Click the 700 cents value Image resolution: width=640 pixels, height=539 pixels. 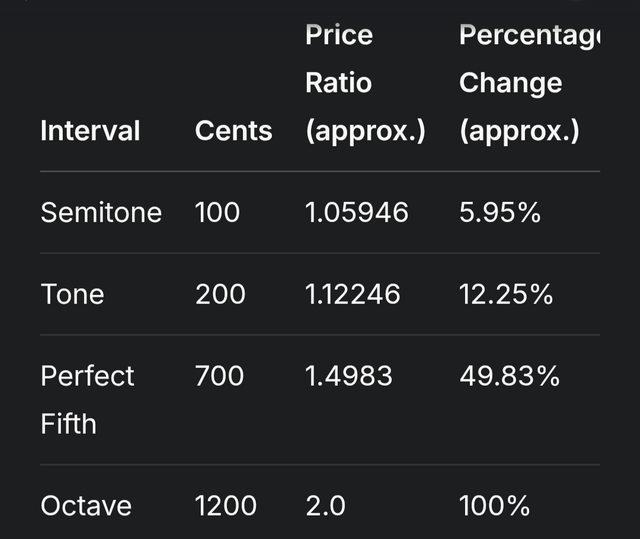(x=220, y=376)
